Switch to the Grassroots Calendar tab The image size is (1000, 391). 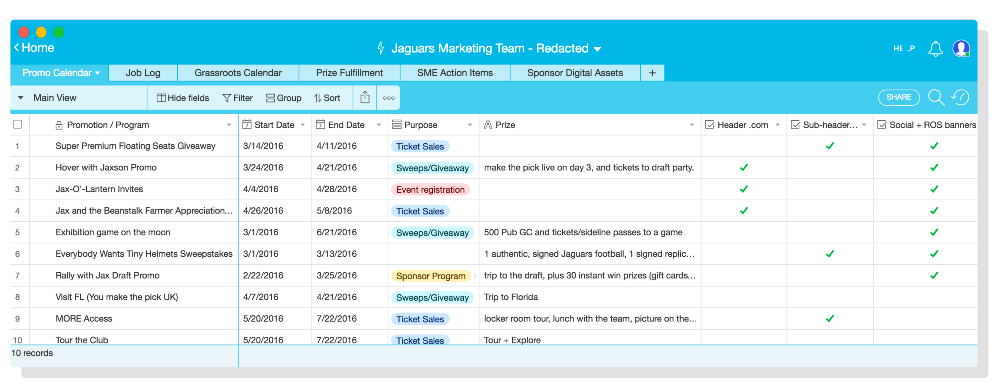pyautogui.click(x=238, y=73)
